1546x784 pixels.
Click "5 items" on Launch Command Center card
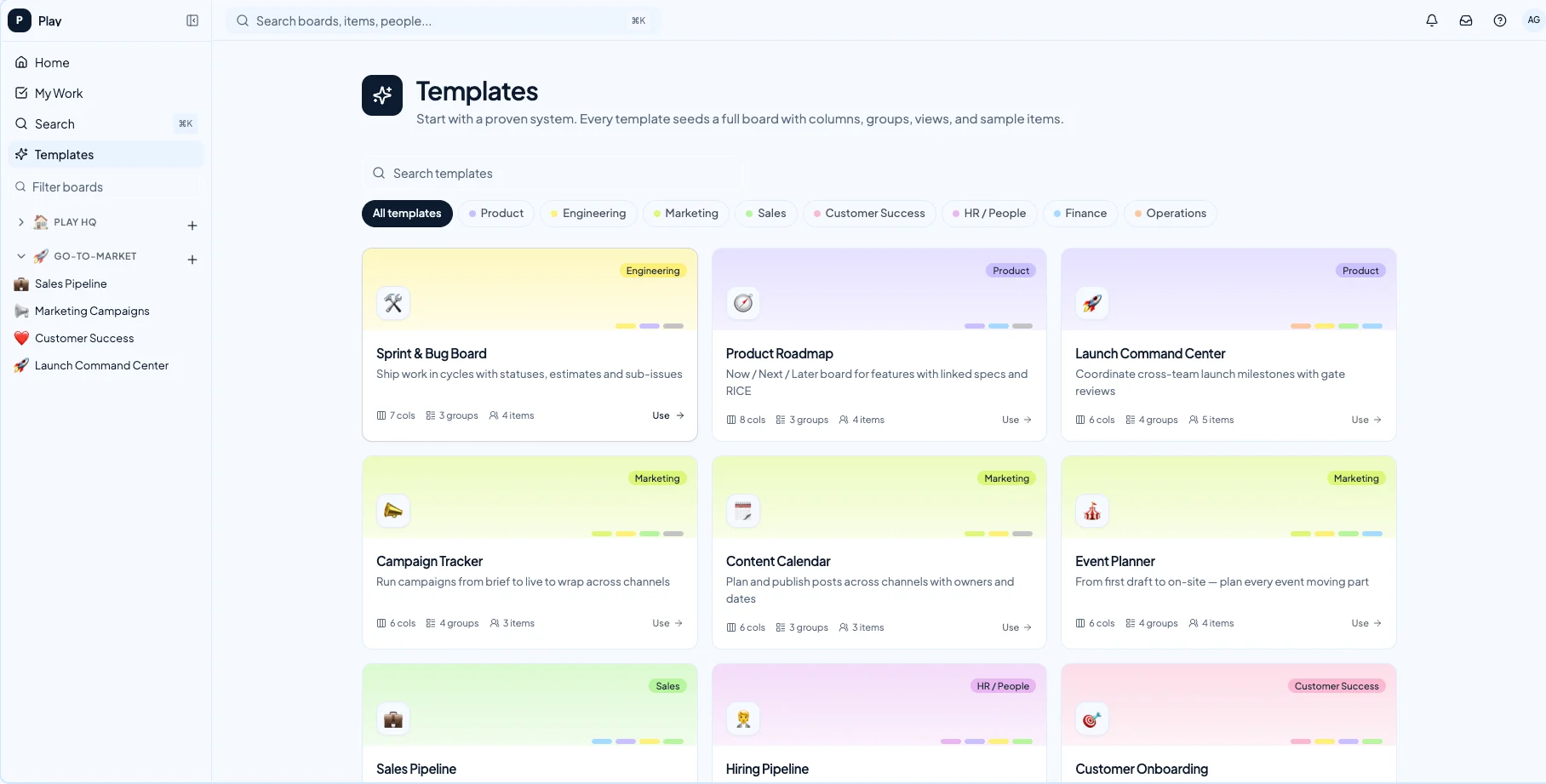click(x=1211, y=420)
